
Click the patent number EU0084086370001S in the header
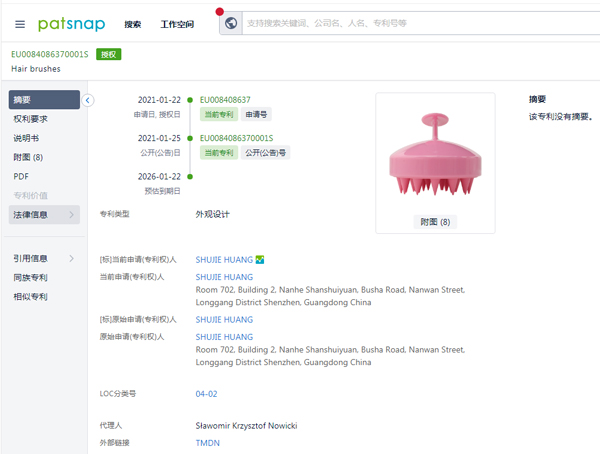(x=50, y=54)
